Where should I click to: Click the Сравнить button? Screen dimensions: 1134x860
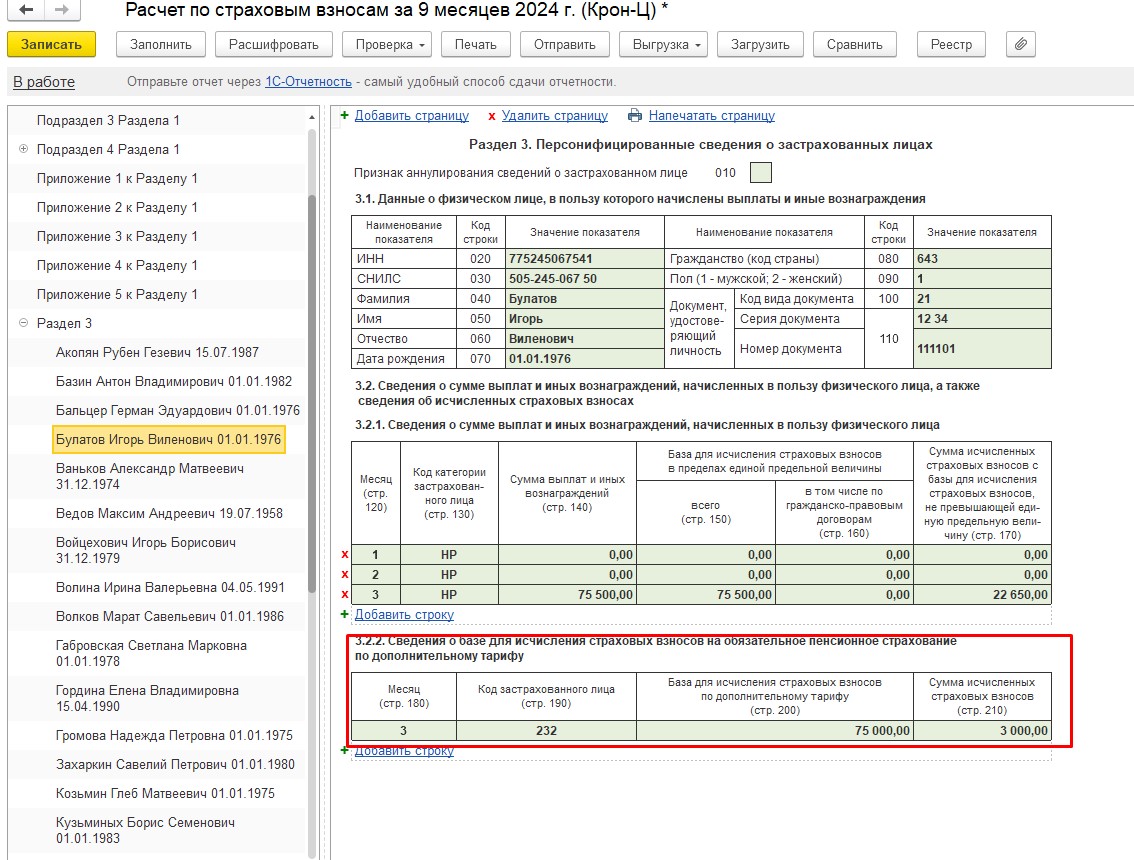pos(855,44)
